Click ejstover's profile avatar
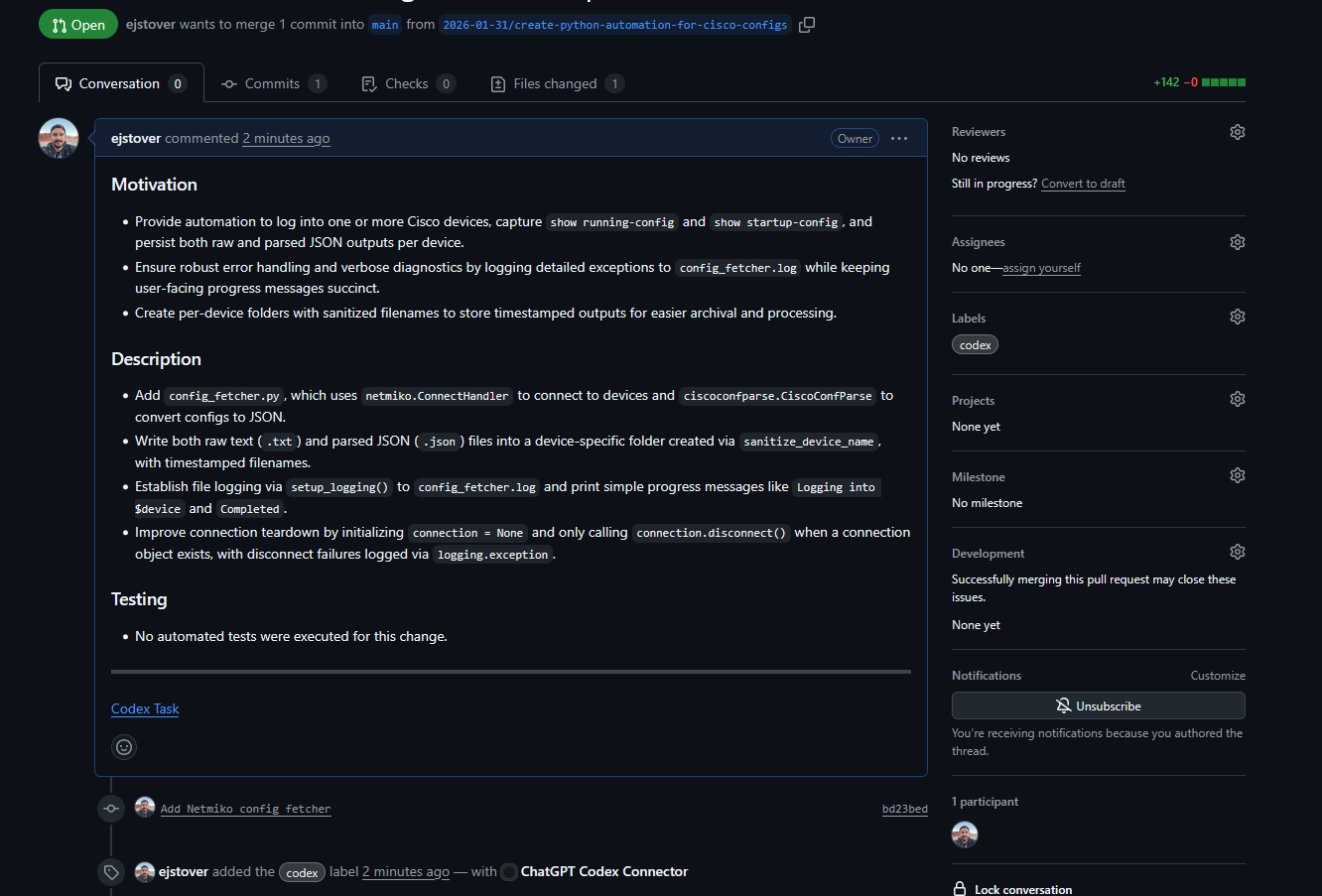Image resolution: width=1322 pixels, height=896 pixels. (x=58, y=138)
